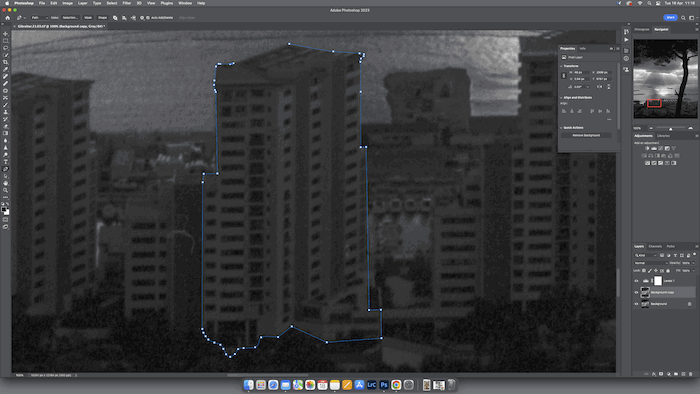Hide the Background copy layer
700x394 pixels.
coord(637,292)
